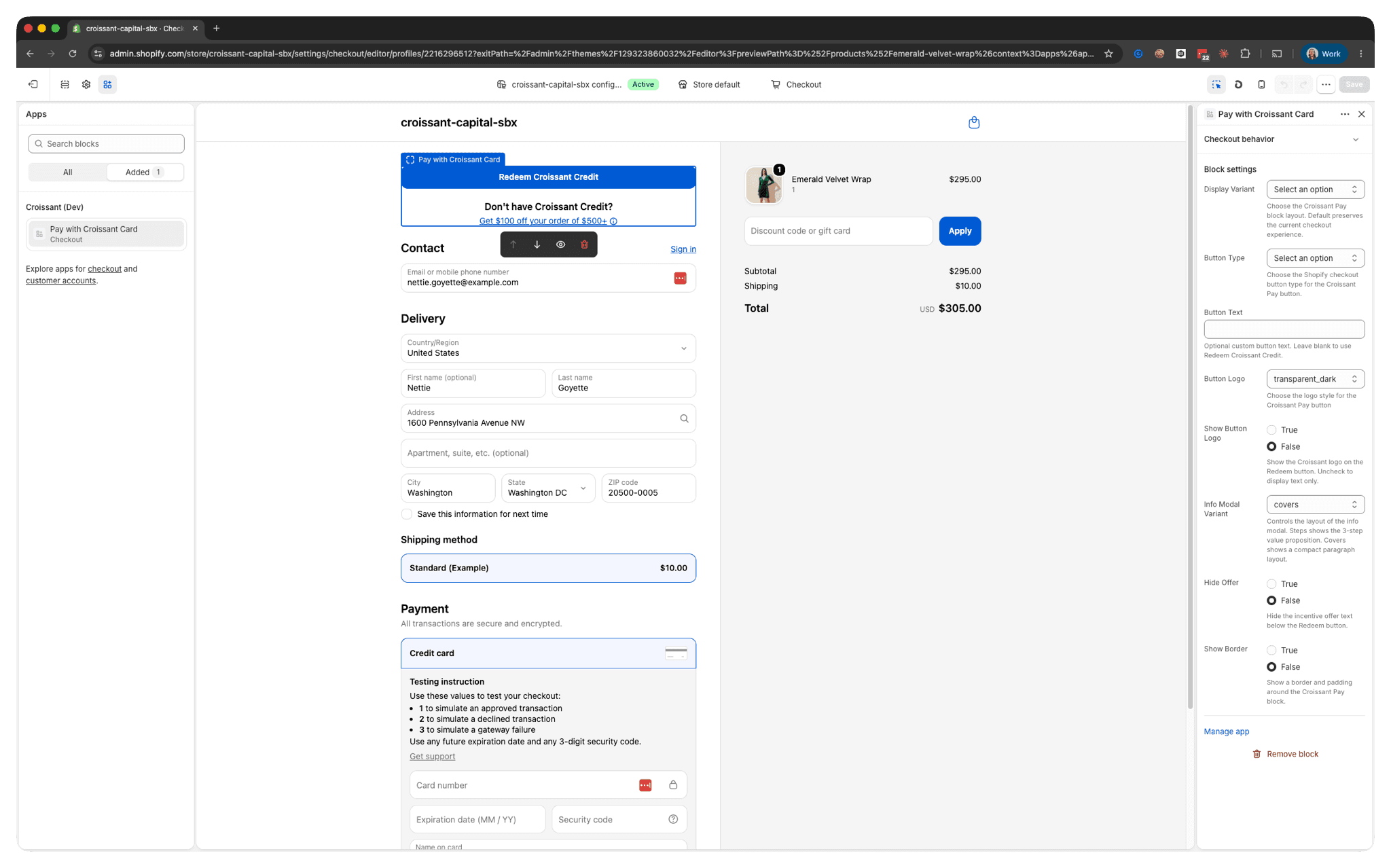Screen dimensions: 1391x868
Task: Select the Apps panel icon
Action: click(107, 84)
